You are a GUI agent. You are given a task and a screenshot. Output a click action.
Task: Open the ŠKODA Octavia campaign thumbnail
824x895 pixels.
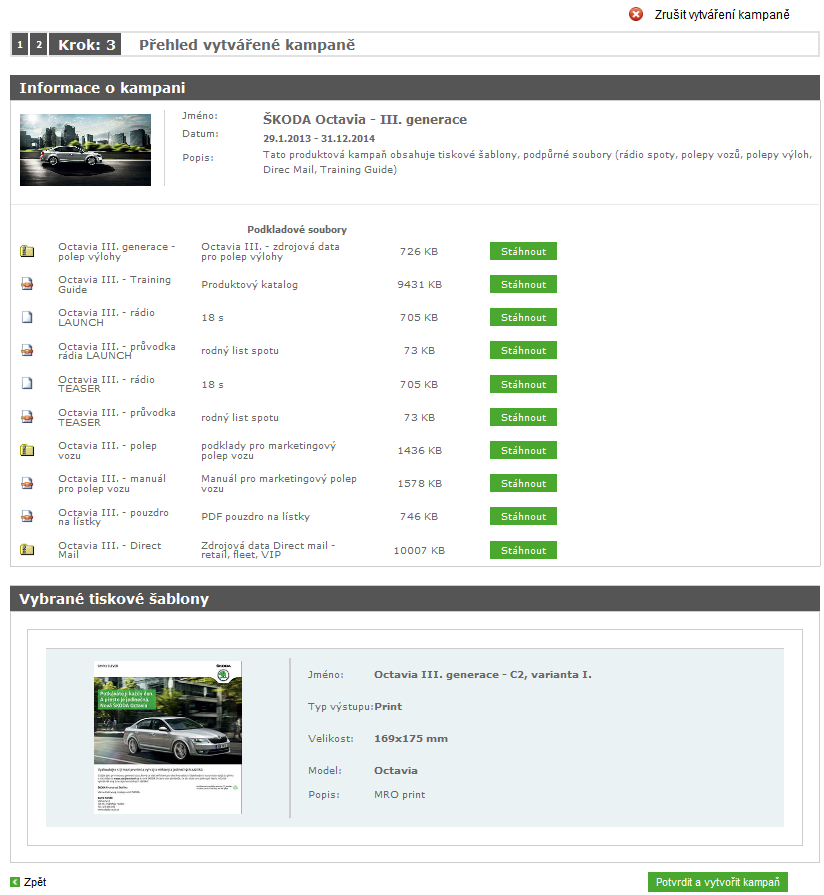pyautogui.click(x=86, y=150)
